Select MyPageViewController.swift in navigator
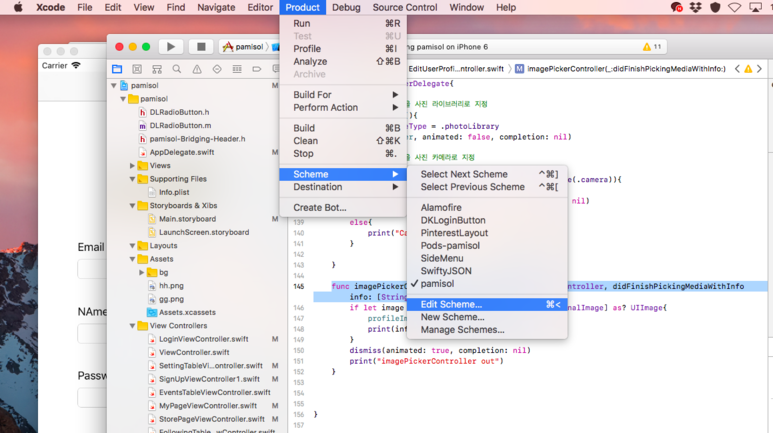The width and height of the screenshot is (773, 433). 208,405
